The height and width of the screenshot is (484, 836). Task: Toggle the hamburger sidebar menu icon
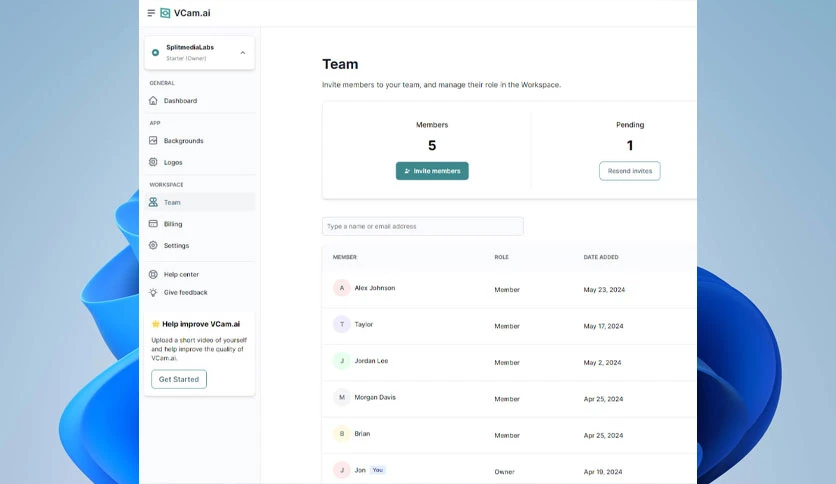click(x=151, y=13)
